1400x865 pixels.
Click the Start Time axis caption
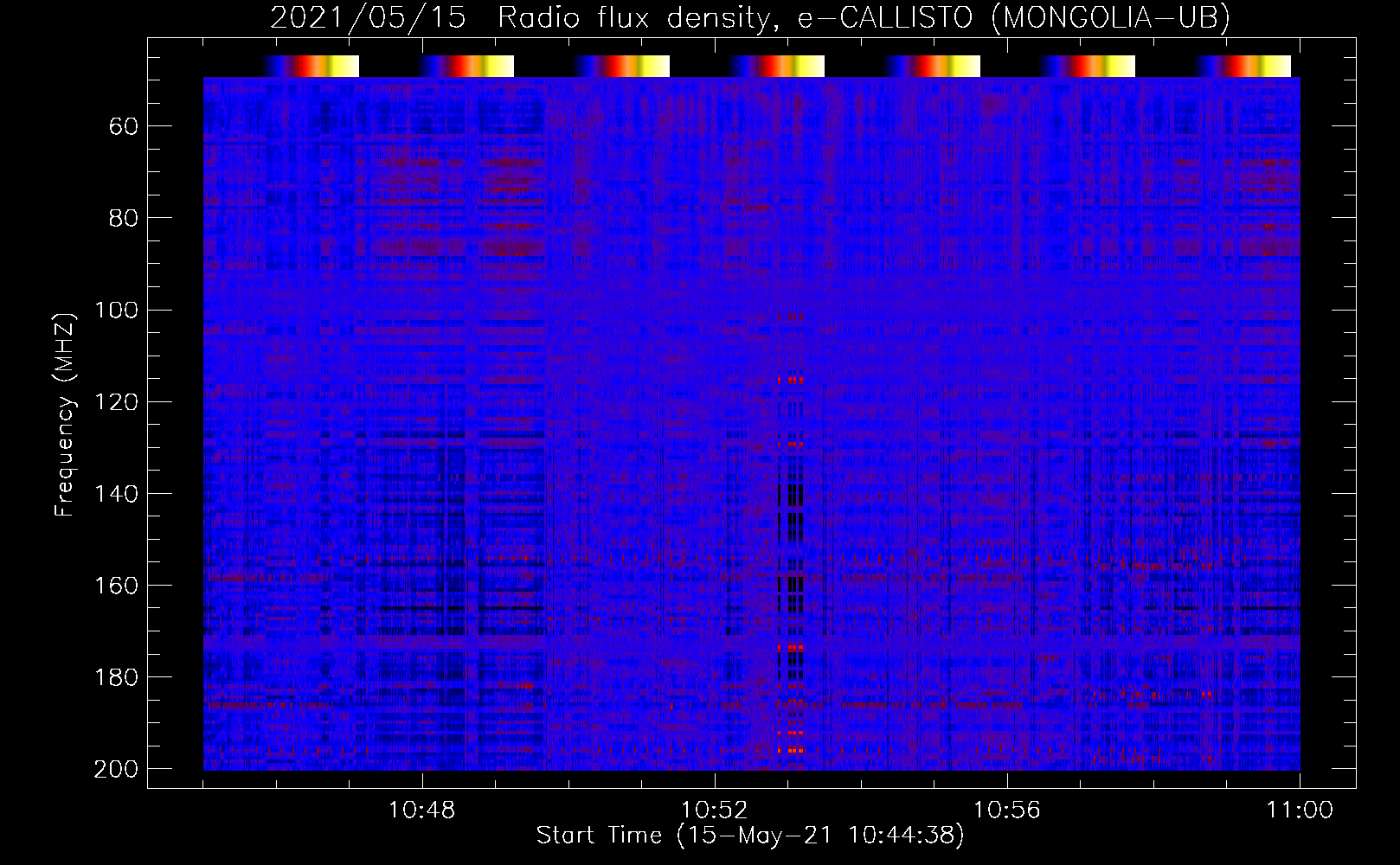click(x=750, y=836)
